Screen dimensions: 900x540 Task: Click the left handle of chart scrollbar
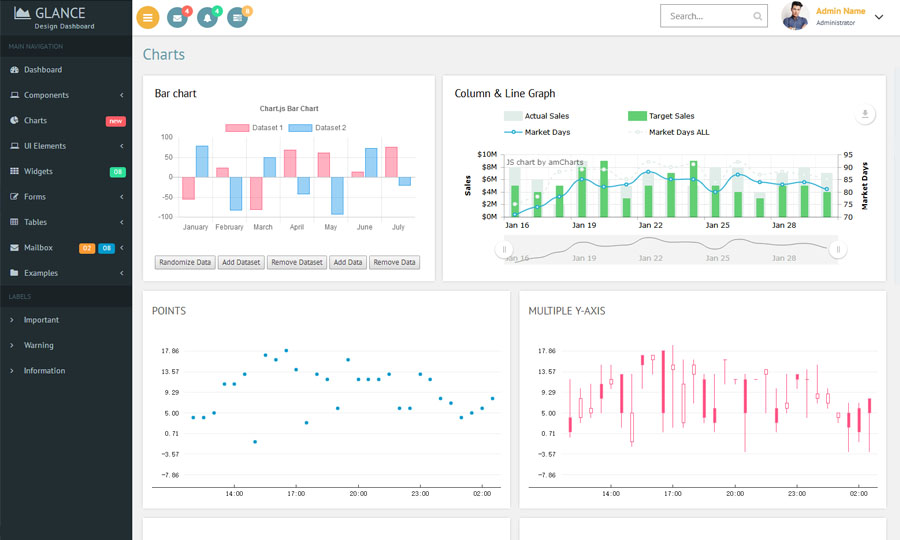[505, 249]
